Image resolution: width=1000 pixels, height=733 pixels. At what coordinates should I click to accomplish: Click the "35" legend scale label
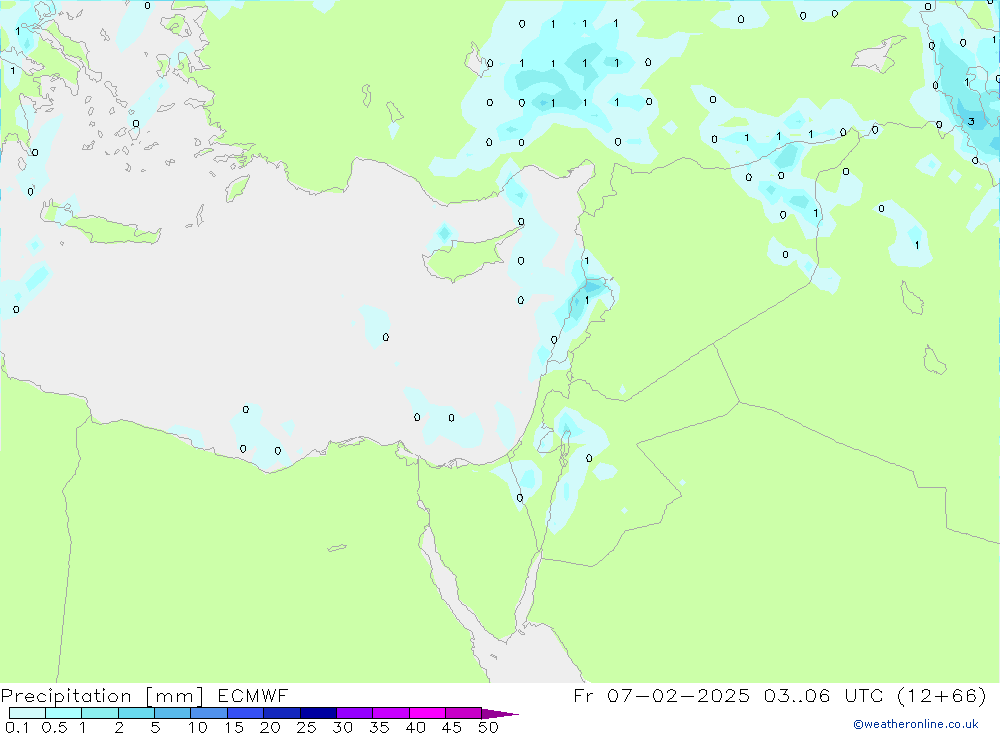coord(379,727)
